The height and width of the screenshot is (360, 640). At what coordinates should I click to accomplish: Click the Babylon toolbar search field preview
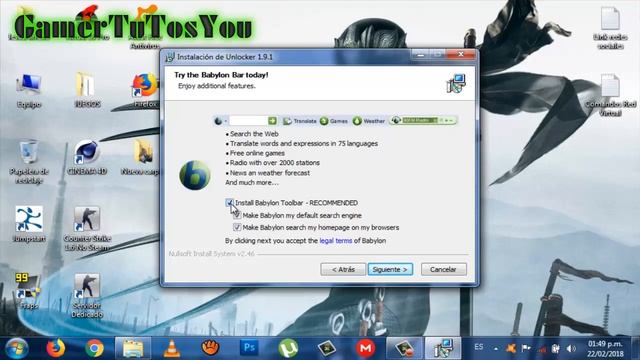(x=248, y=121)
